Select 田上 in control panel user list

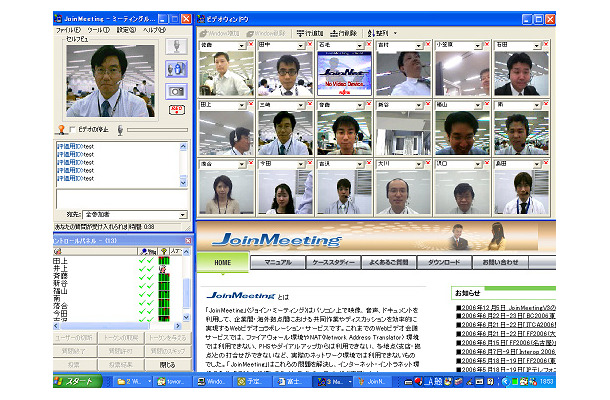point(60,261)
